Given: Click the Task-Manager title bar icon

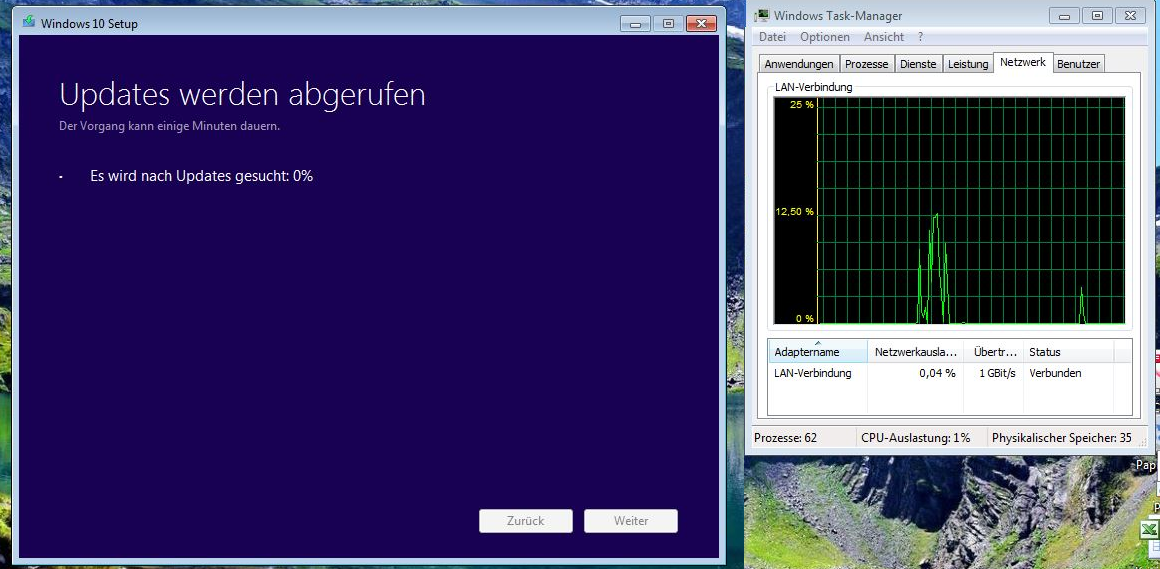Looking at the screenshot, I should [x=761, y=16].
